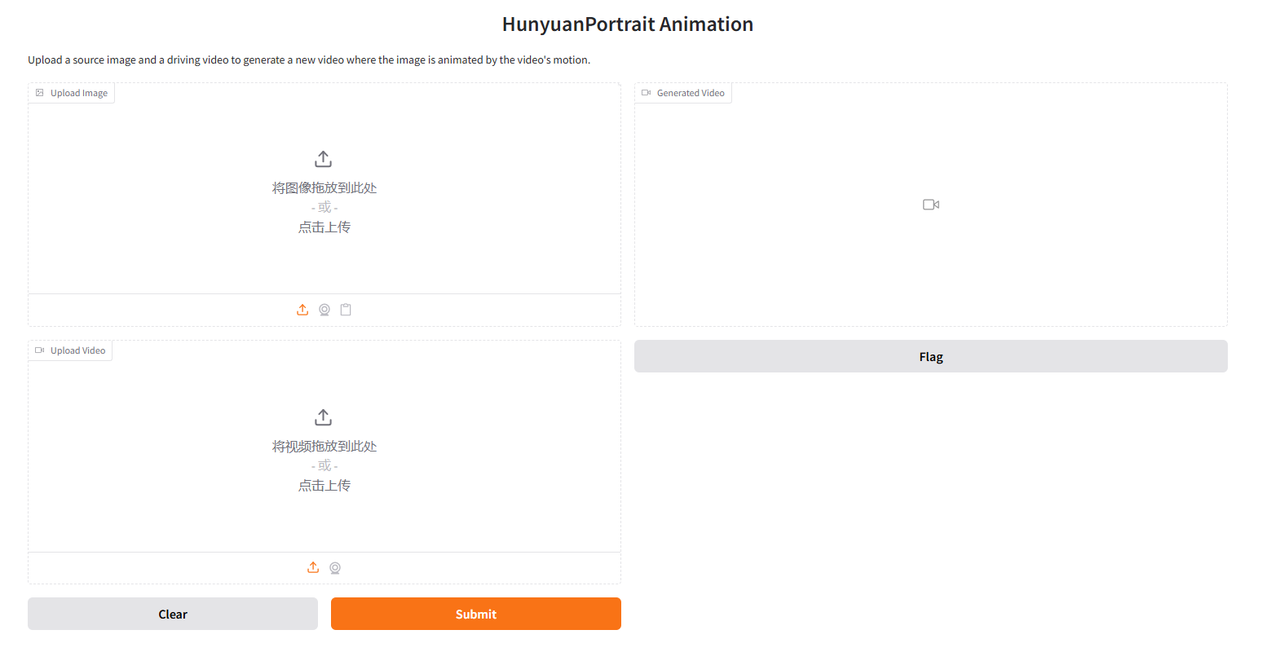
Task: Click the "Upload Image" label text
Action: (79, 93)
